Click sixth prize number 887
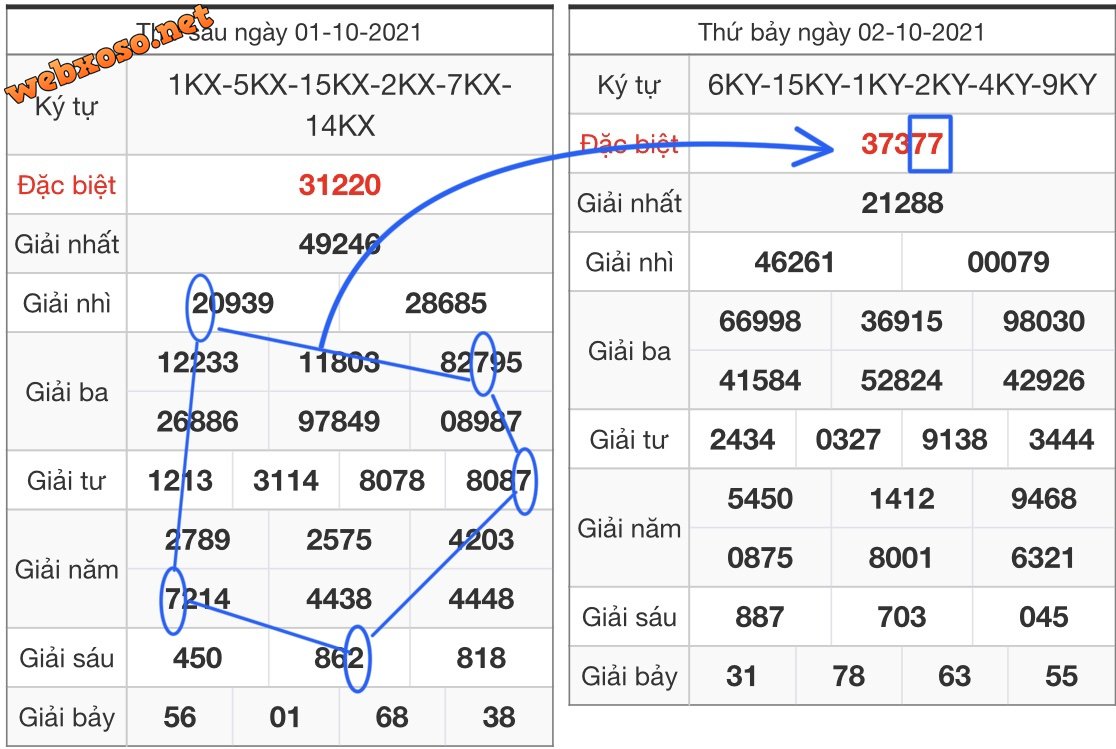 759,617
